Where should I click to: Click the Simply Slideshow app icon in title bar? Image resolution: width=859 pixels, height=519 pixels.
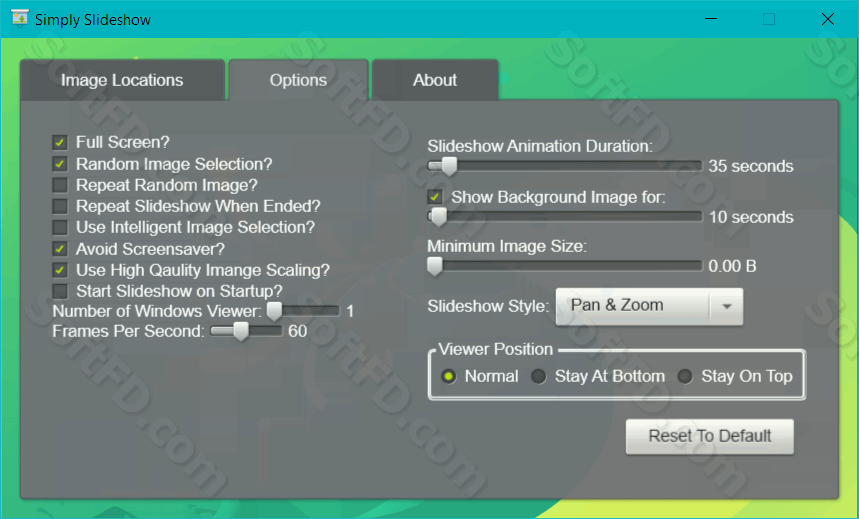click(x=20, y=18)
